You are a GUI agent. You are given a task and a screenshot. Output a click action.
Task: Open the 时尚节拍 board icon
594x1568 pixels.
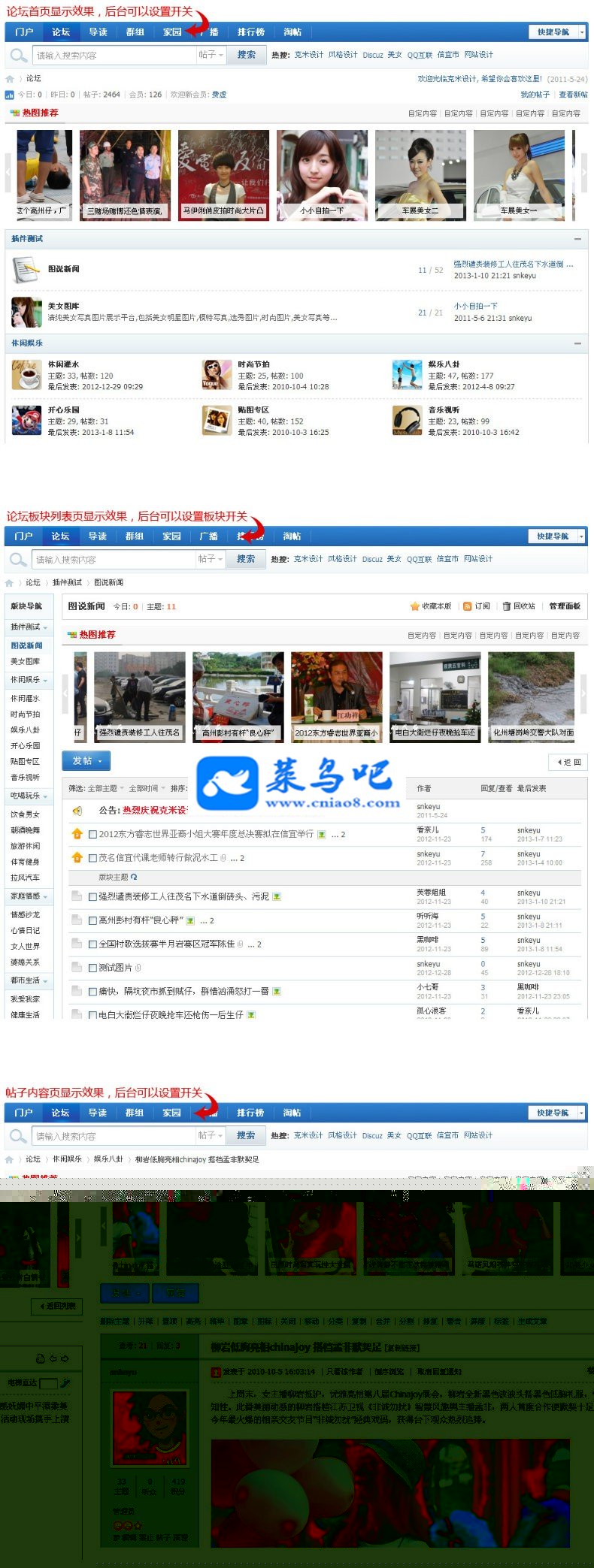coord(217,374)
